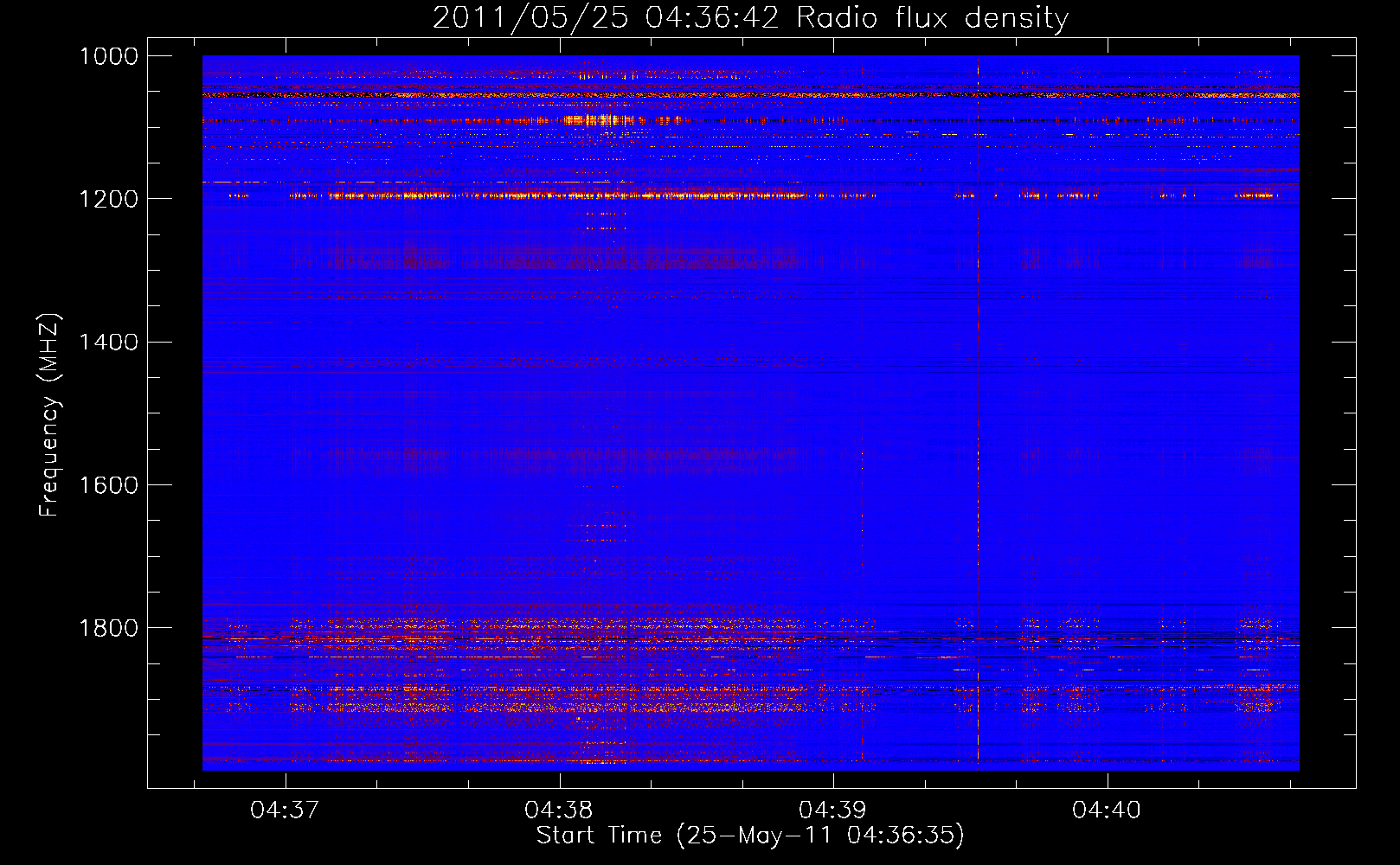Click the 1200 frequency tick label
Image resolution: width=1400 pixels, height=865 pixels.
[x=108, y=199]
